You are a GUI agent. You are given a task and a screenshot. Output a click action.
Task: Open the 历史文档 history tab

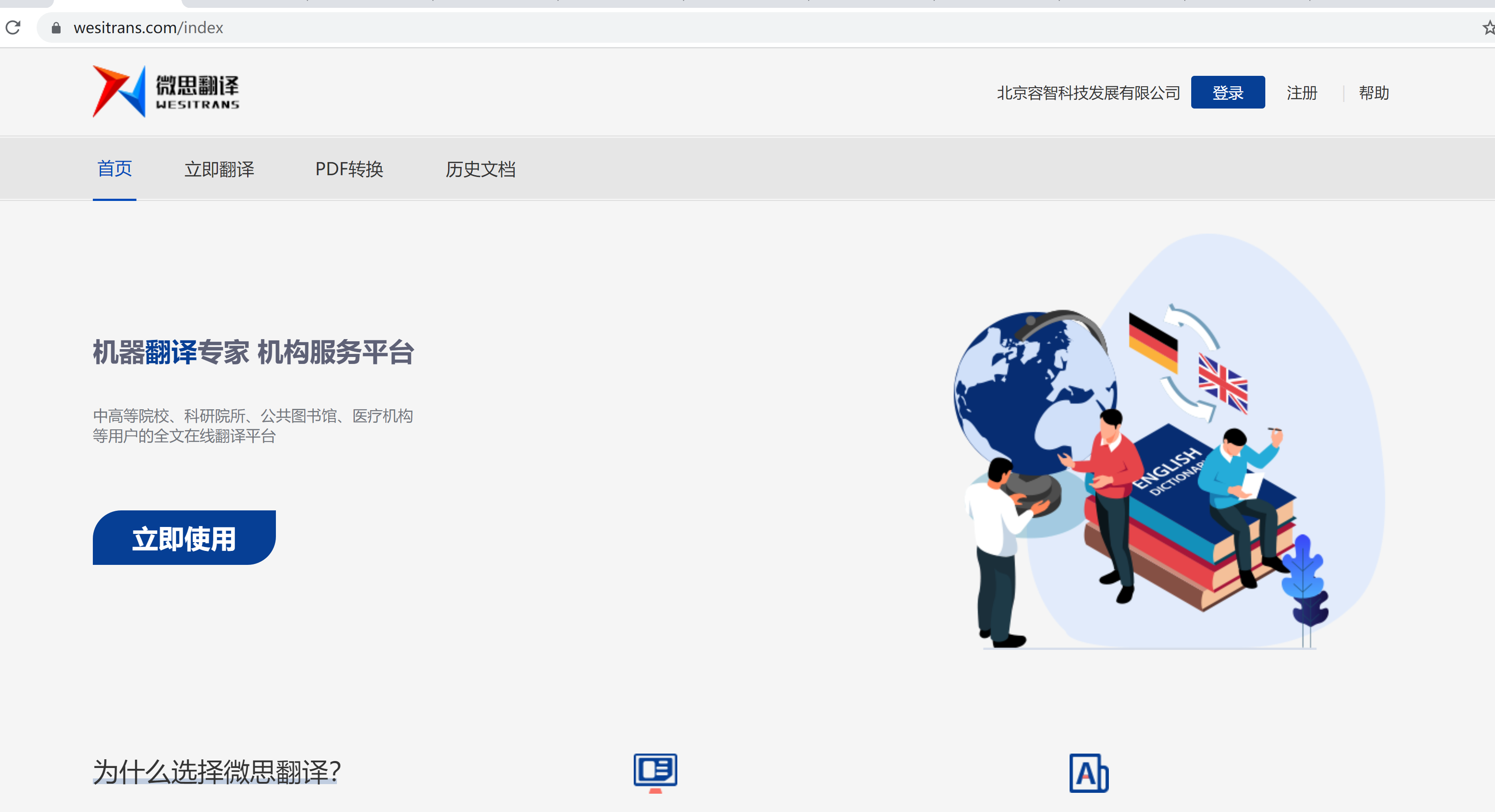click(x=480, y=170)
